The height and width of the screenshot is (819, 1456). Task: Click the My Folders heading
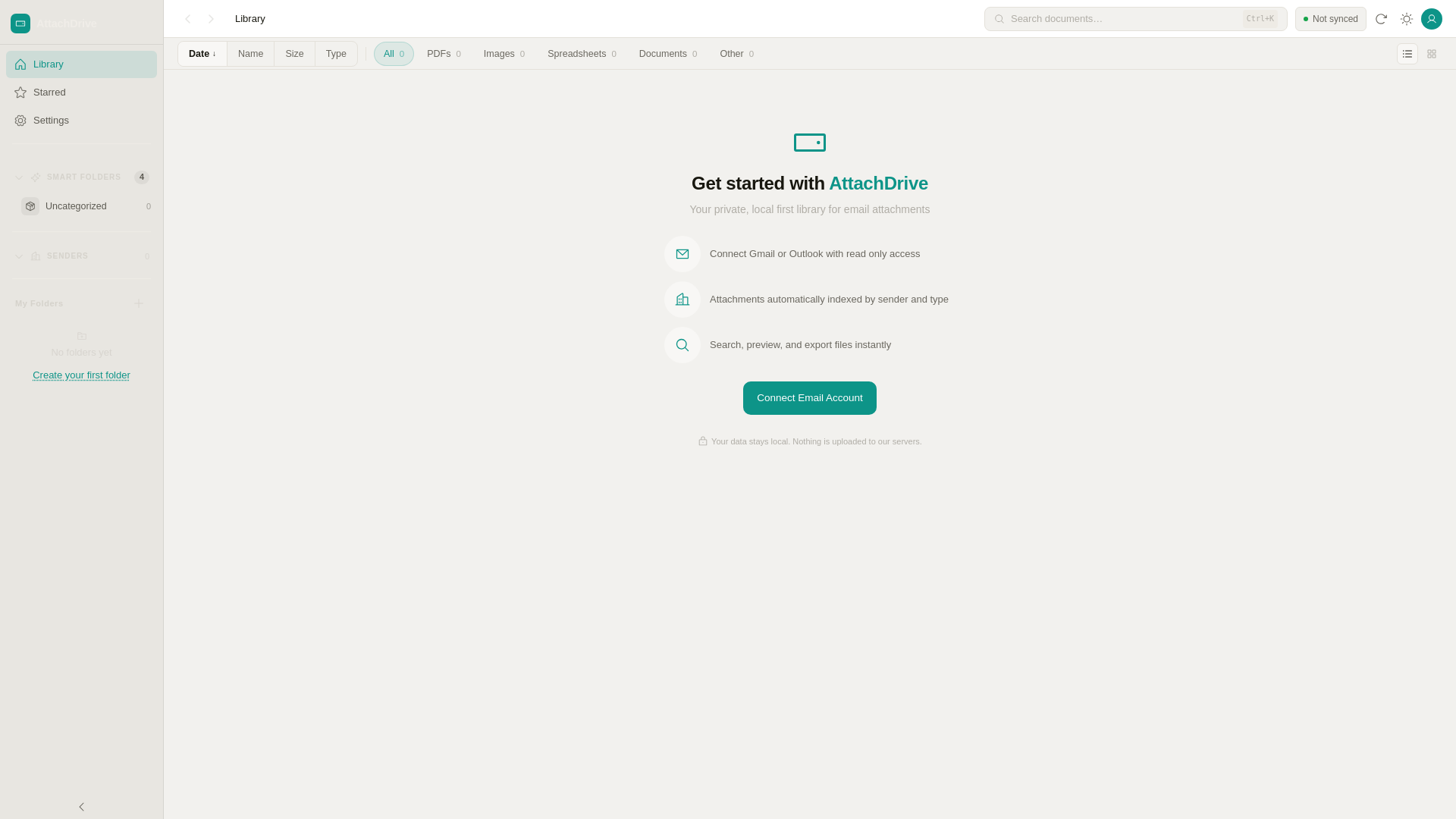pos(39,303)
